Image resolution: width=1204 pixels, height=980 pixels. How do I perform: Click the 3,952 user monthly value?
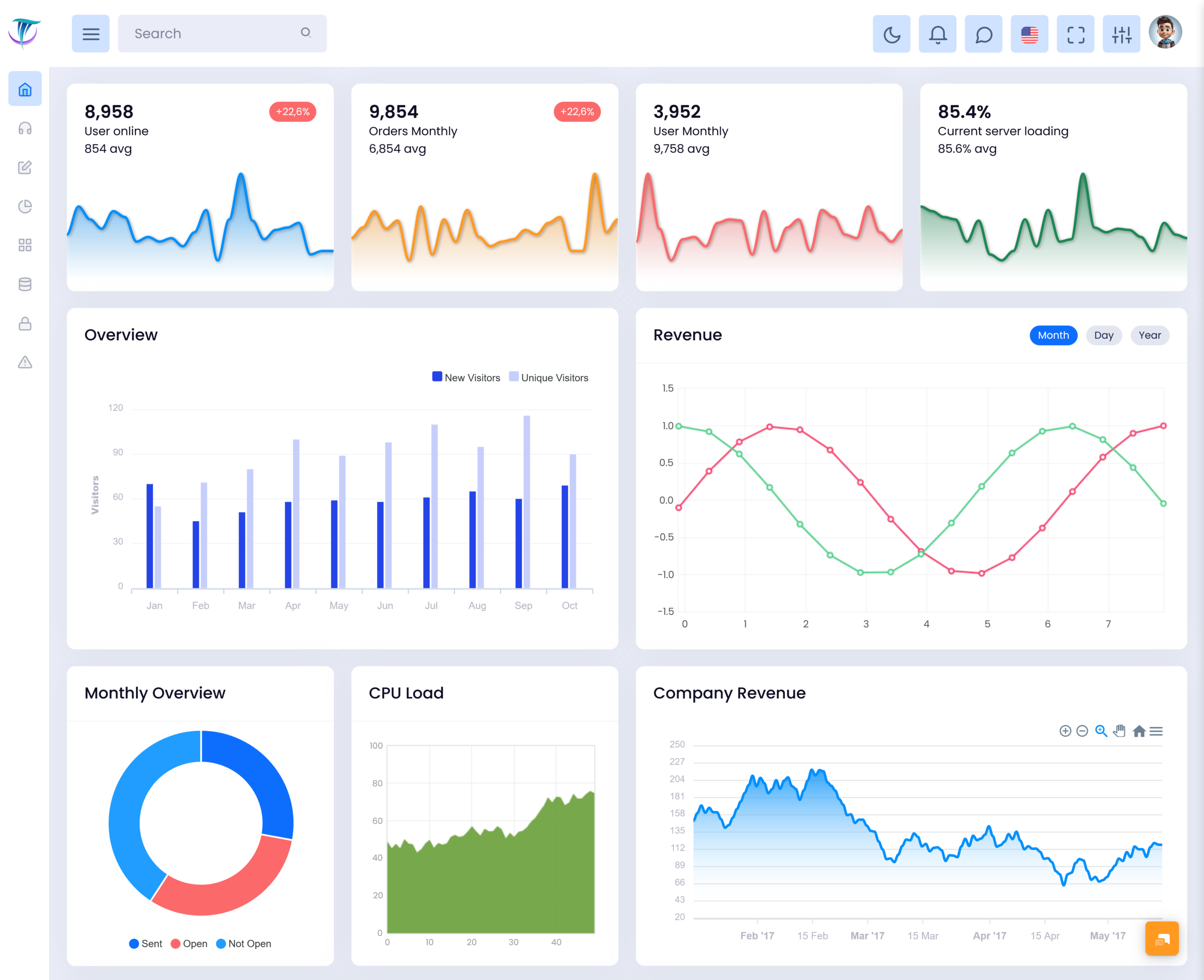tap(677, 112)
